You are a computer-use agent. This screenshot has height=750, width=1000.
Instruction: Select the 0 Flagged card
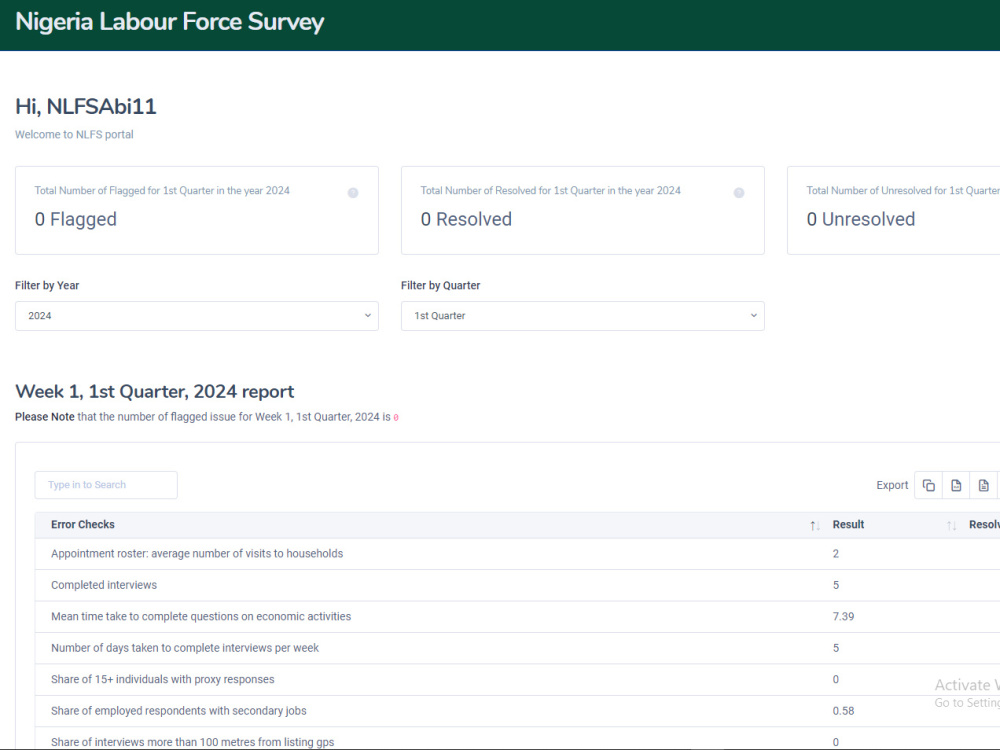196,210
